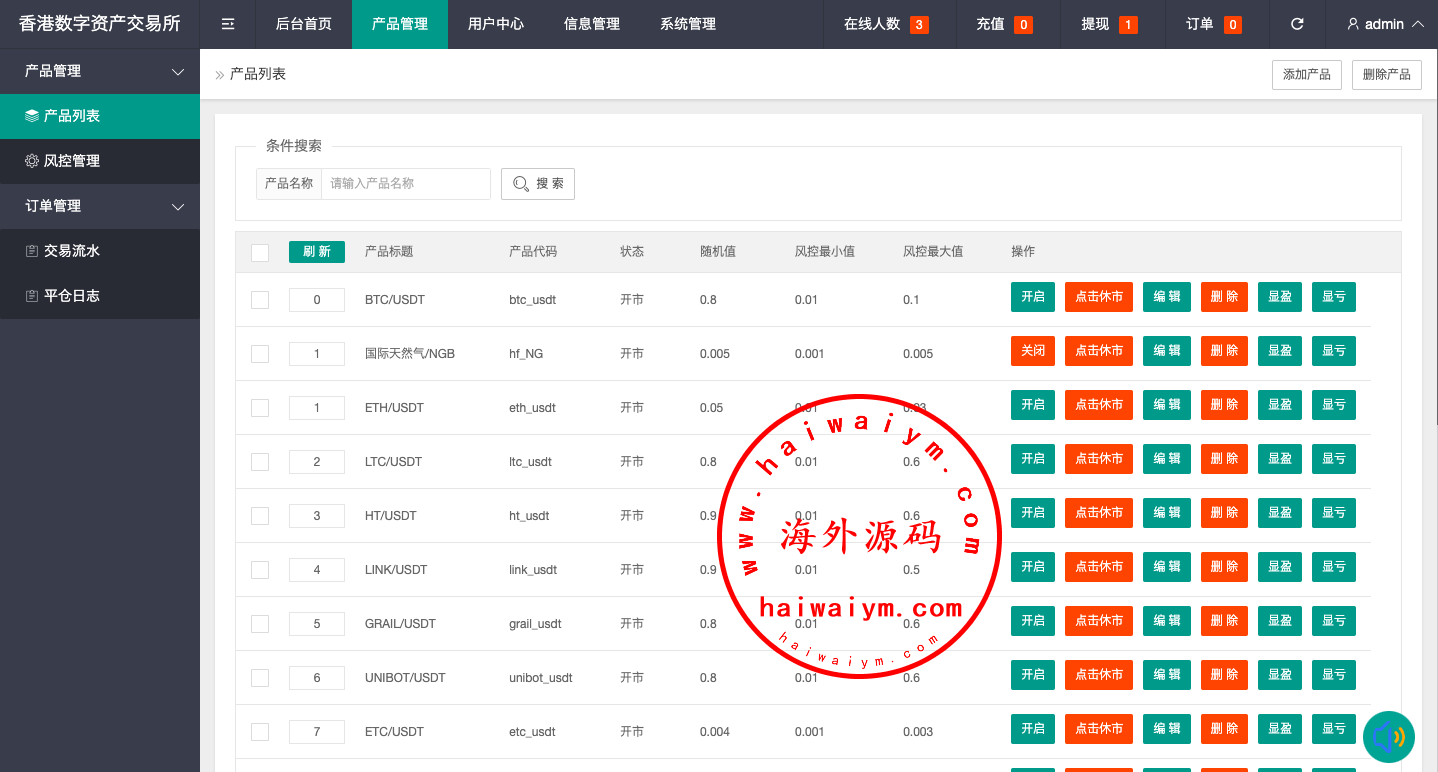Click 点击休市 for the ETH/USDT row
Screen dimensions: 1438x772
pyautogui.click(x=1098, y=405)
